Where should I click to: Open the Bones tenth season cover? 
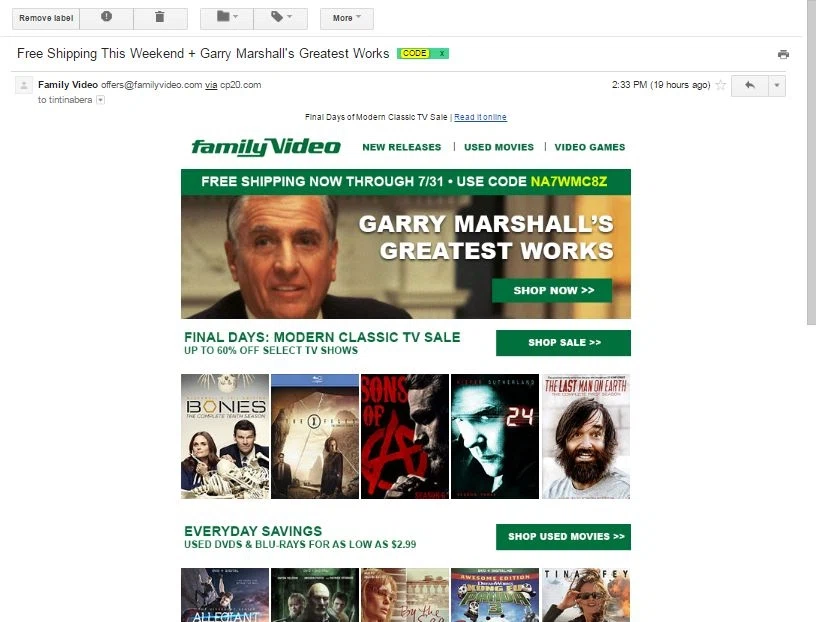225,436
